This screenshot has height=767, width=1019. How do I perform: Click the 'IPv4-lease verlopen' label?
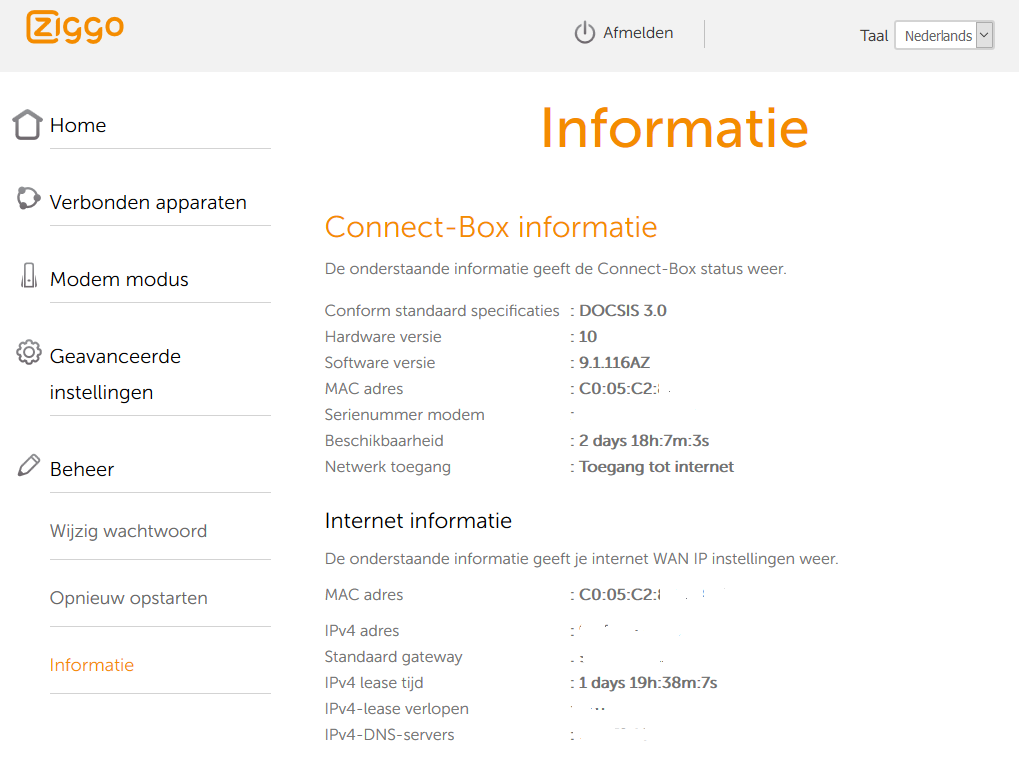point(396,708)
